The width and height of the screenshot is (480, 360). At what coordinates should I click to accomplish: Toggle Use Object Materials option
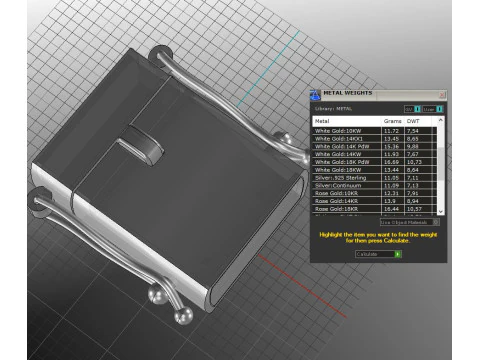(410, 222)
